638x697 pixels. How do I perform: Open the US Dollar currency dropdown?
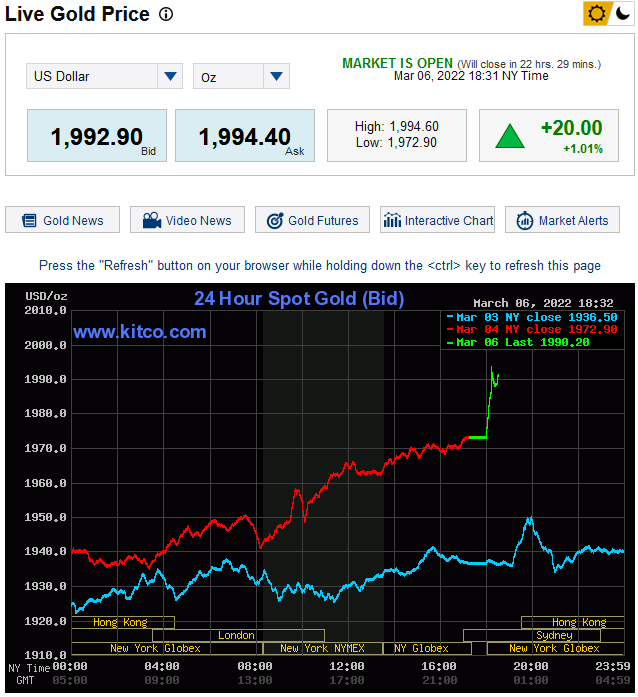[x=104, y=76]
